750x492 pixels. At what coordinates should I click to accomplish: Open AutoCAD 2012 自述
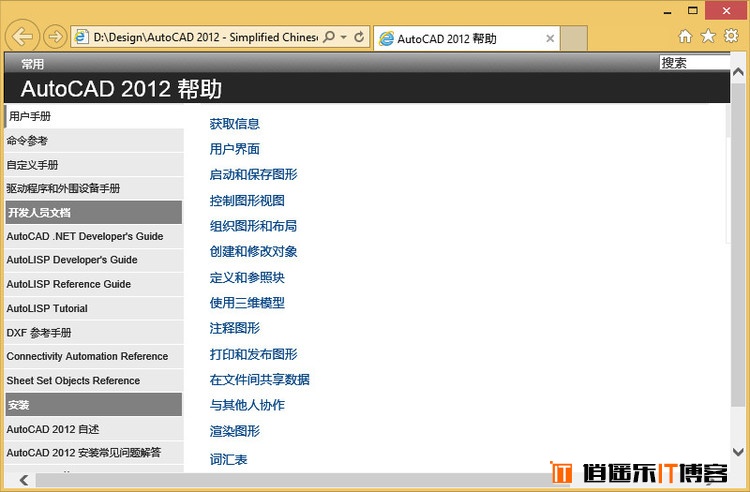tap(94, 429)
